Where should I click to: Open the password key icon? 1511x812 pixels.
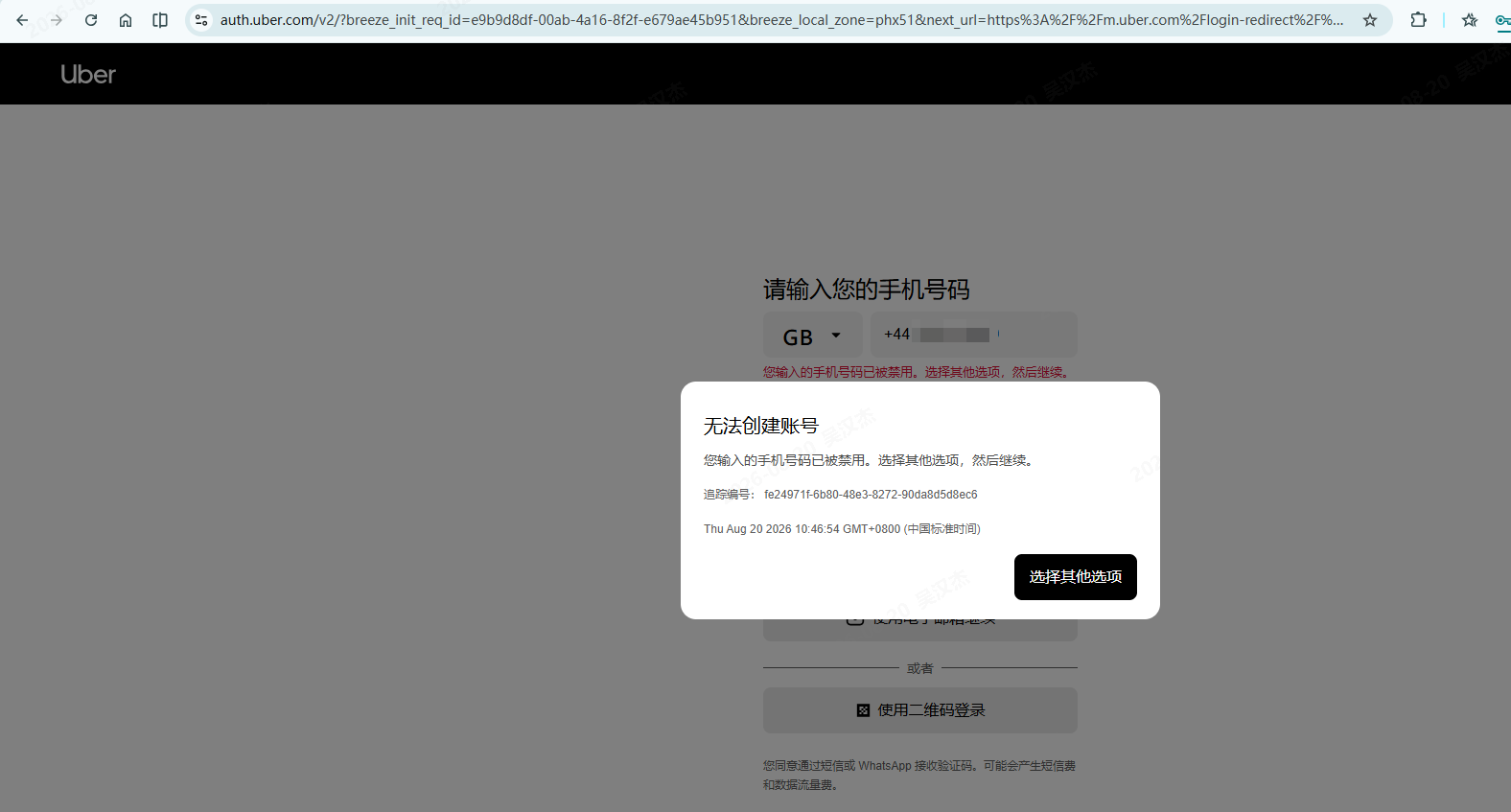point(1502,20)
